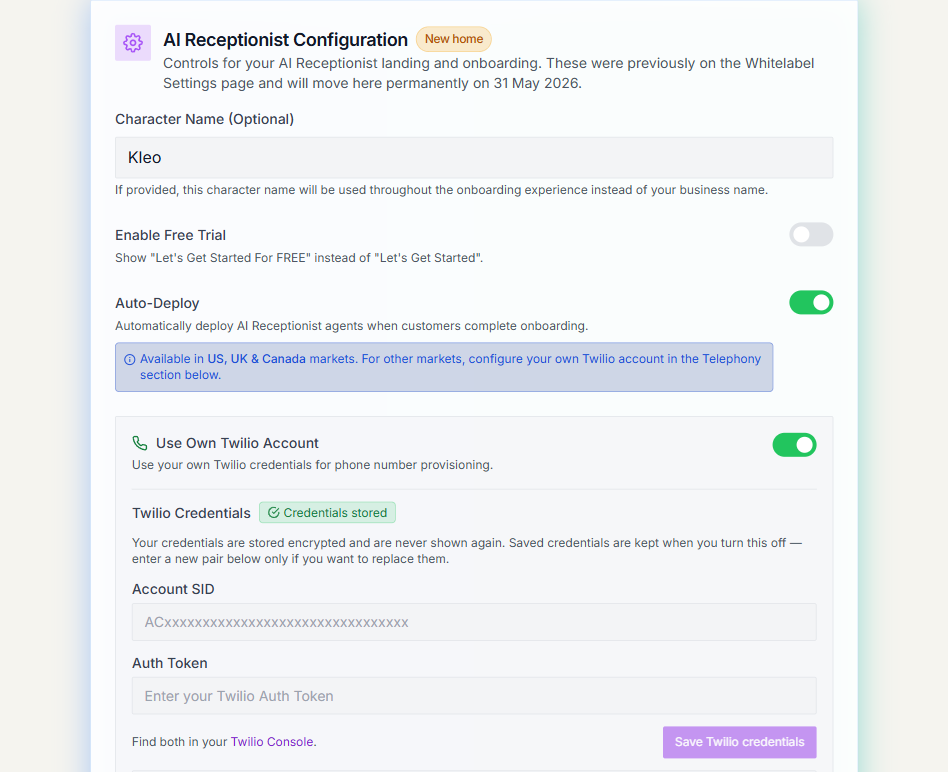The image size is (948, 772).
Task: Click the 'Find both in your' helper text
Action: [180, 742]
